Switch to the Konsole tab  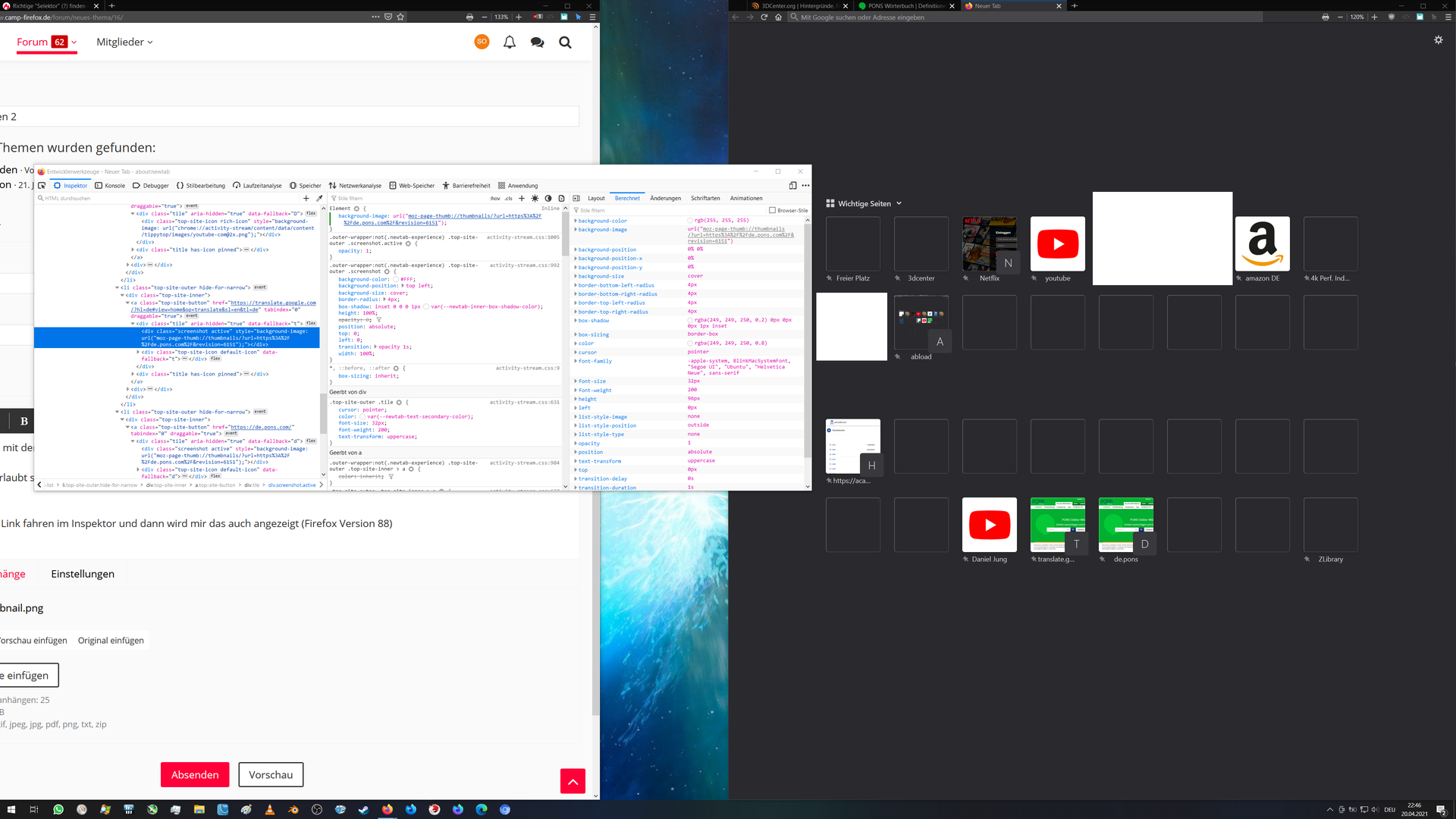[110, 185]
